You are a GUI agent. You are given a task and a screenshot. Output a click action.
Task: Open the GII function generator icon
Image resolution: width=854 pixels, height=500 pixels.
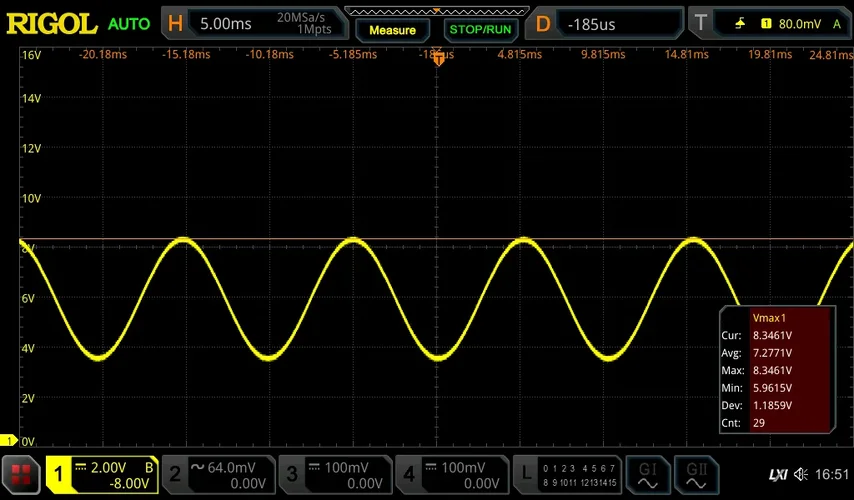[697, 475]
